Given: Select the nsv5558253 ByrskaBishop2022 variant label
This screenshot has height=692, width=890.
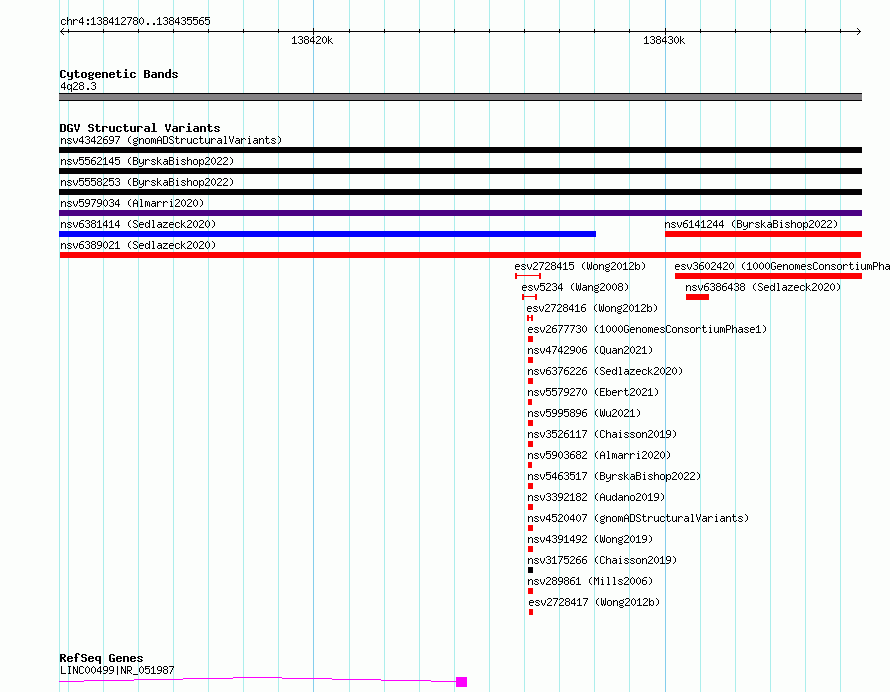Looking at the screenshot, I should click(x=147, y=182).
